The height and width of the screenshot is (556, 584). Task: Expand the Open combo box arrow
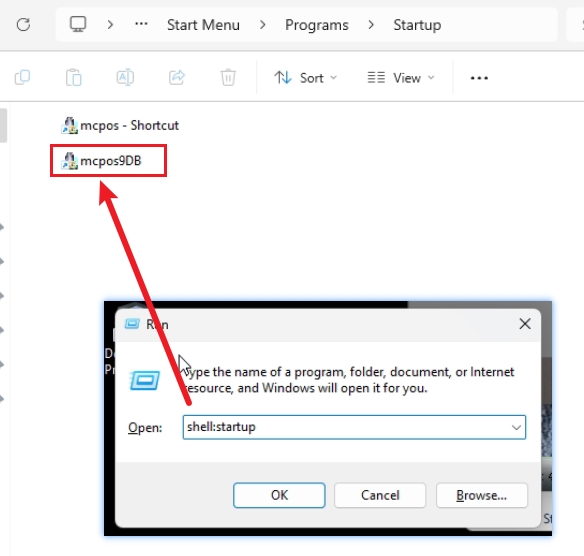(516, 428)
